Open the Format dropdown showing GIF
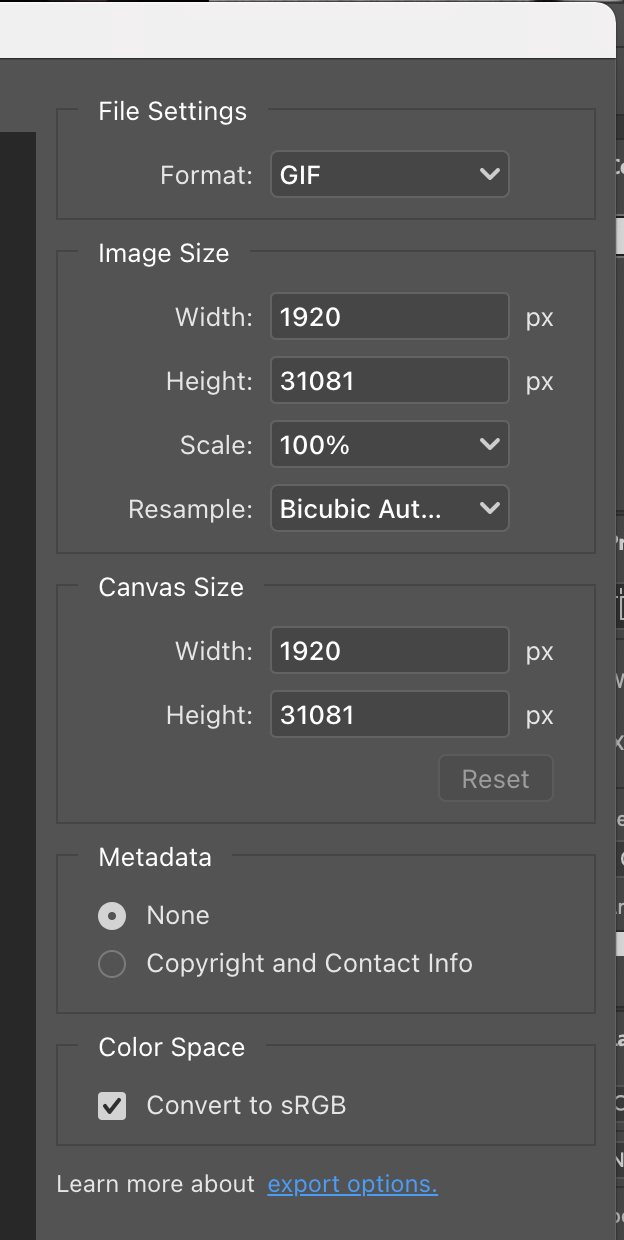Image resolution: width=624 pixels, height=1240 pixels. coord(389,174)
